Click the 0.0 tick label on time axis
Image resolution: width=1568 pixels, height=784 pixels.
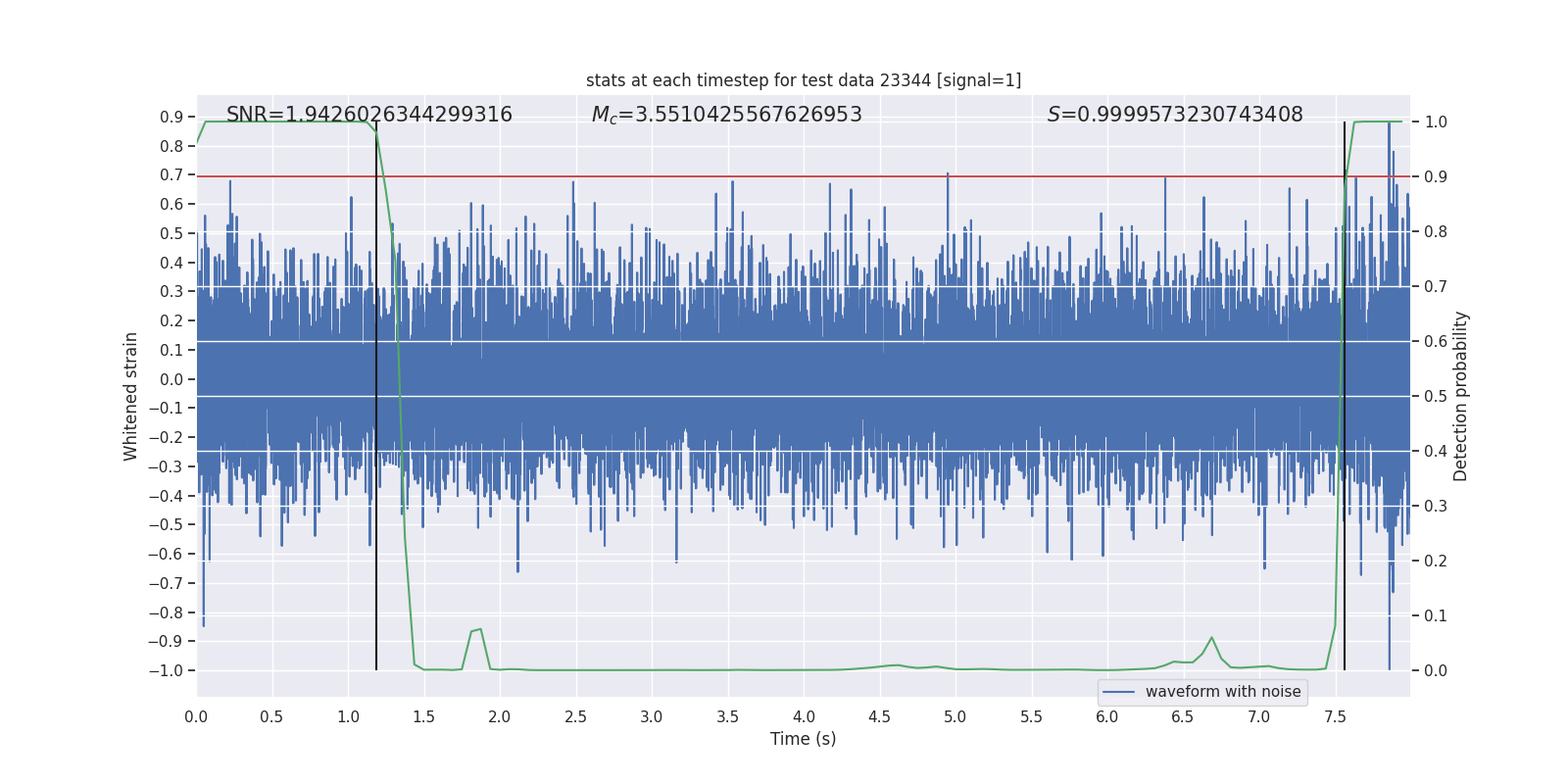coord(197,716)
